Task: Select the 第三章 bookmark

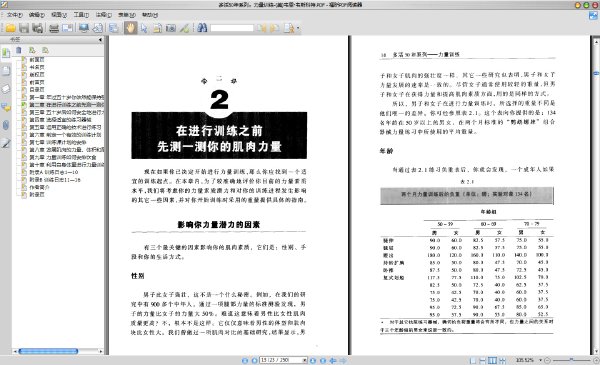Action: 67,112
